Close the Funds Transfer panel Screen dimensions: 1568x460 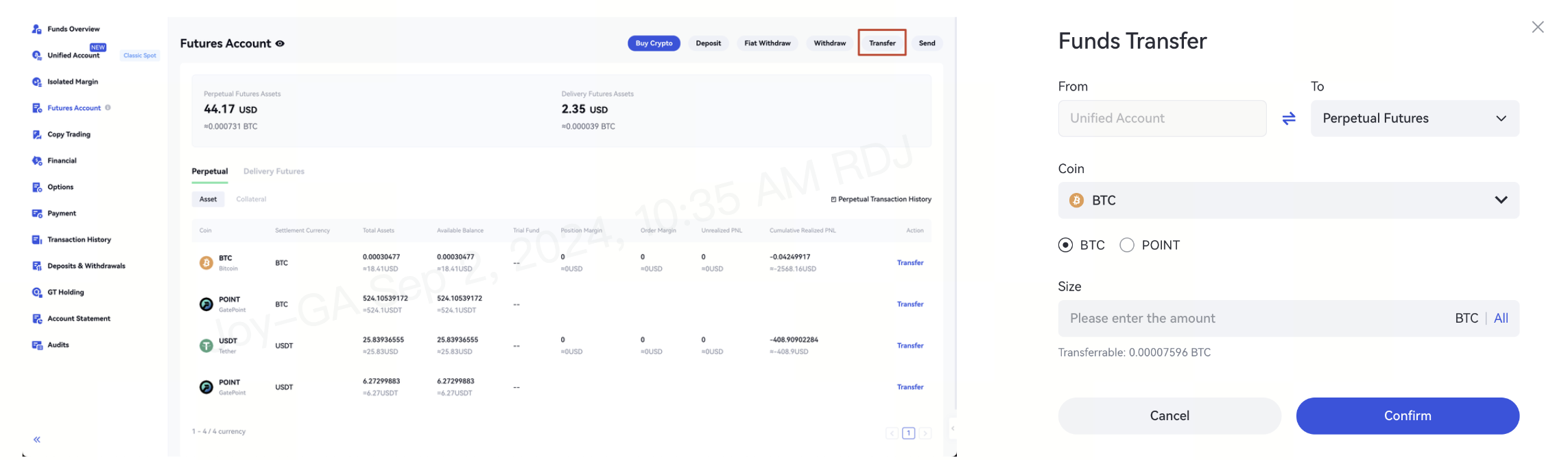(x=1537, y=27)
